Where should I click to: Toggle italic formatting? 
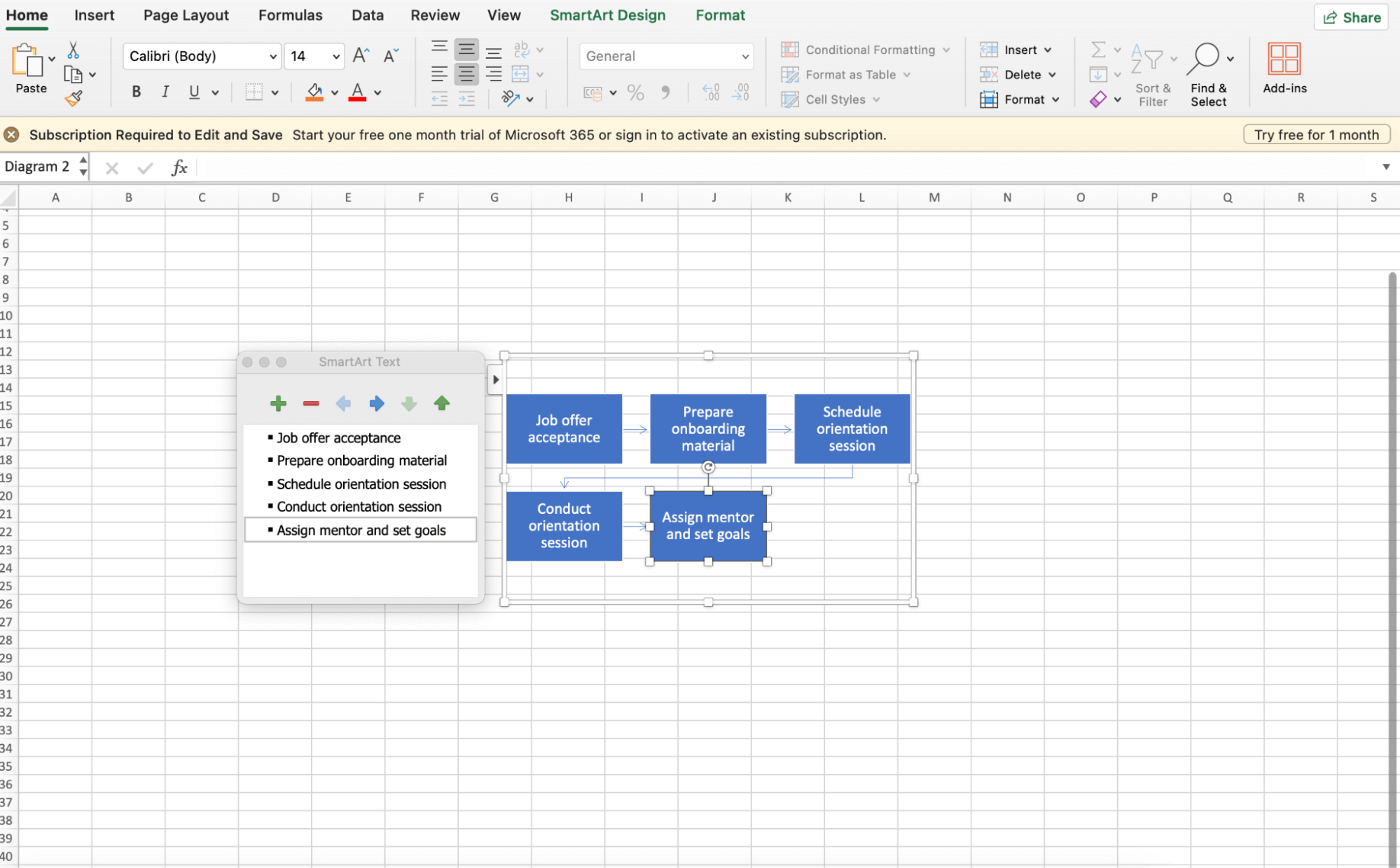[x=165, y=91]
